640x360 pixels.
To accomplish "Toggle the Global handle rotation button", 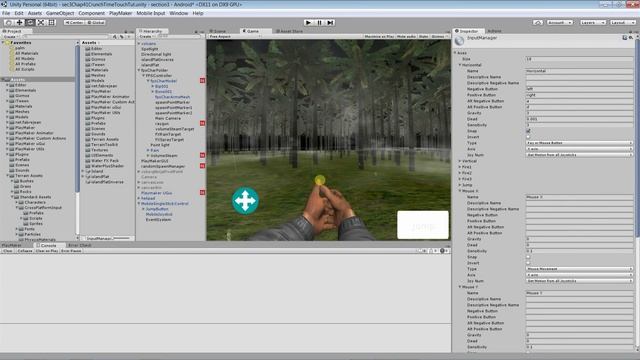I will pos(96,22).
